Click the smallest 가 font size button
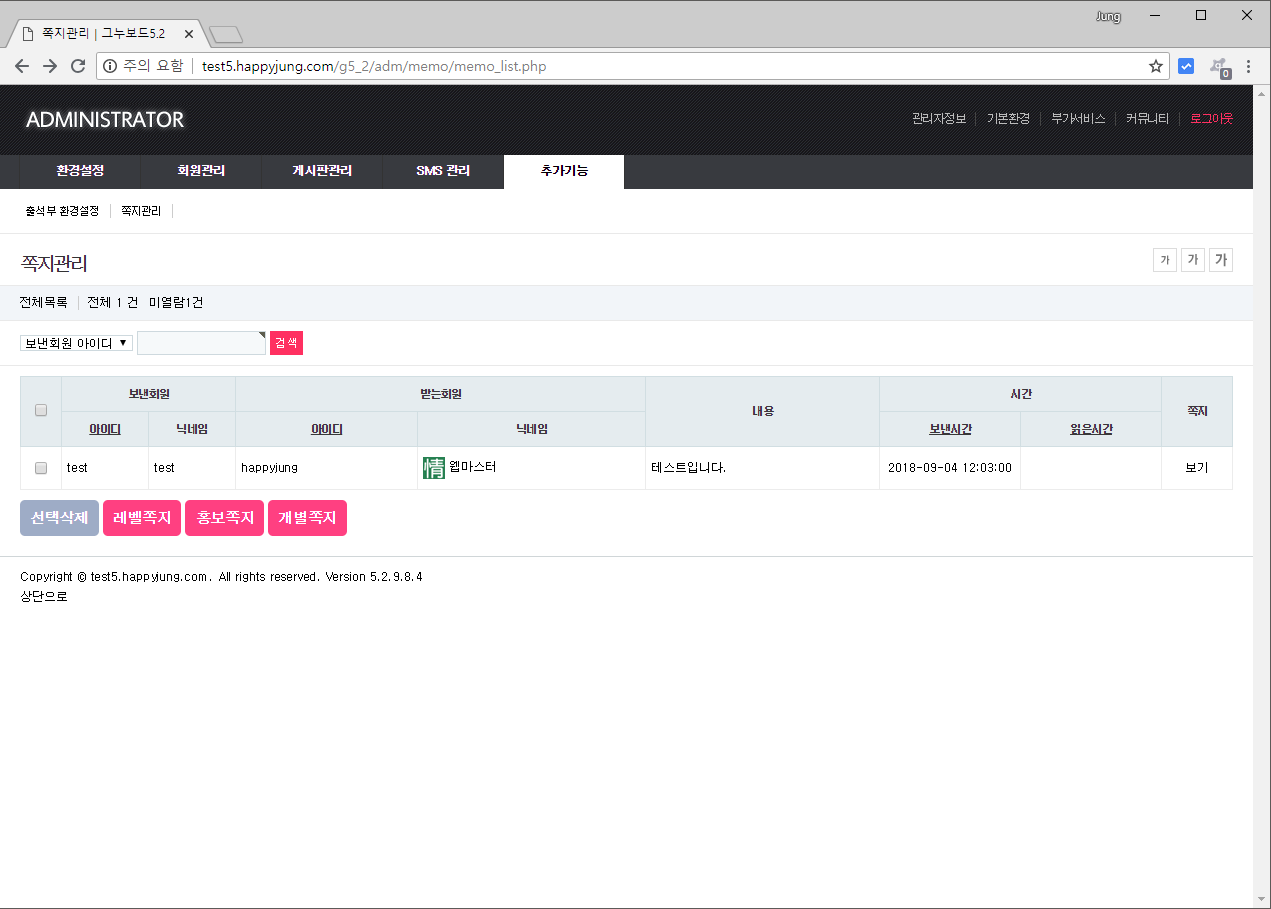Viewport: 1271px width, 909px height. (1164, 260)
